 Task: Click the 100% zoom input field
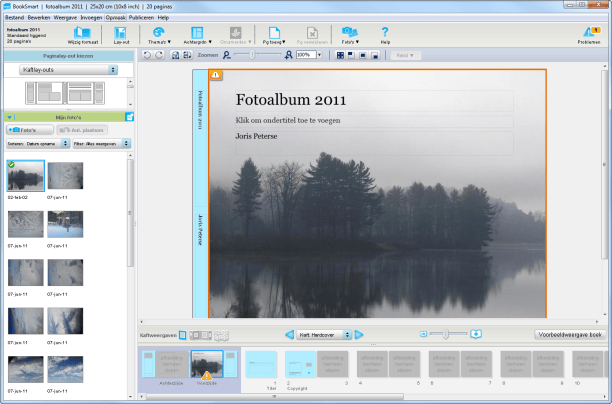click(x=306, y=55)
